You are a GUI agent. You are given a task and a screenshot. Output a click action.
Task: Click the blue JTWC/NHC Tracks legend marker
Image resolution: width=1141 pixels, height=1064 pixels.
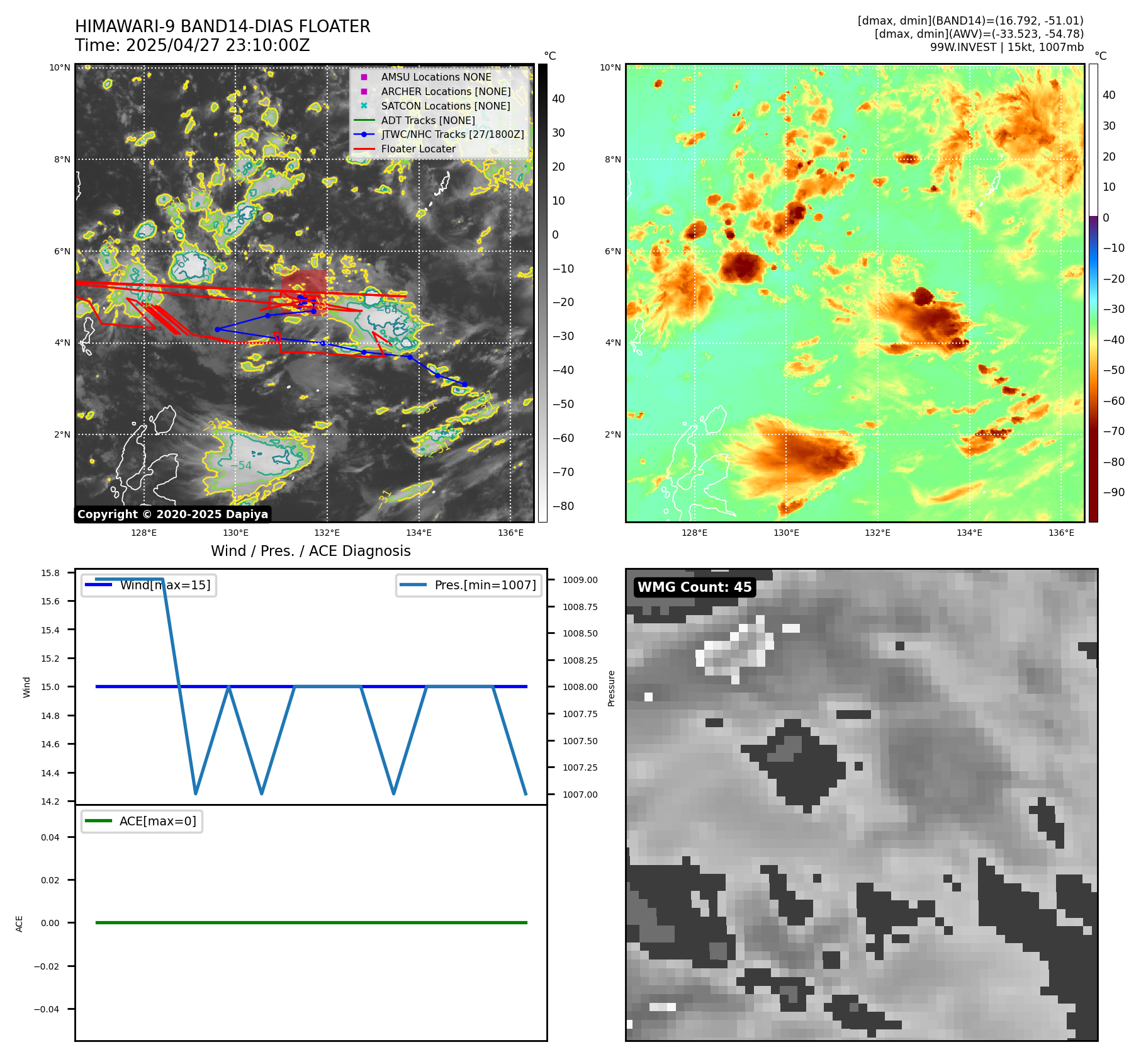[x=364, y=134]
